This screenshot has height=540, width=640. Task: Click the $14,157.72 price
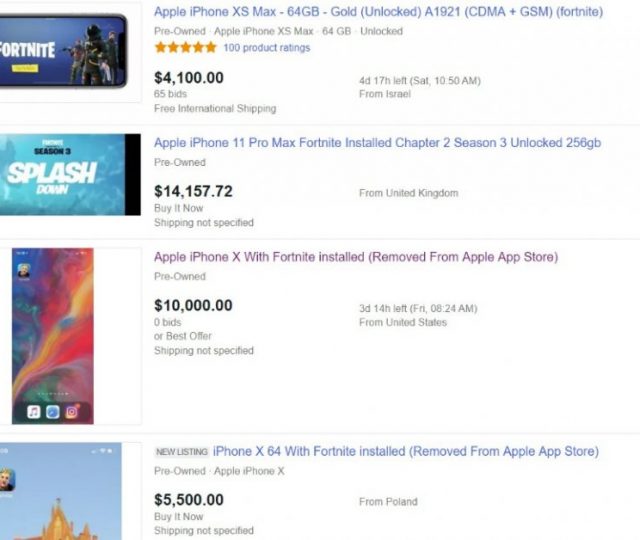coord(193,191)
